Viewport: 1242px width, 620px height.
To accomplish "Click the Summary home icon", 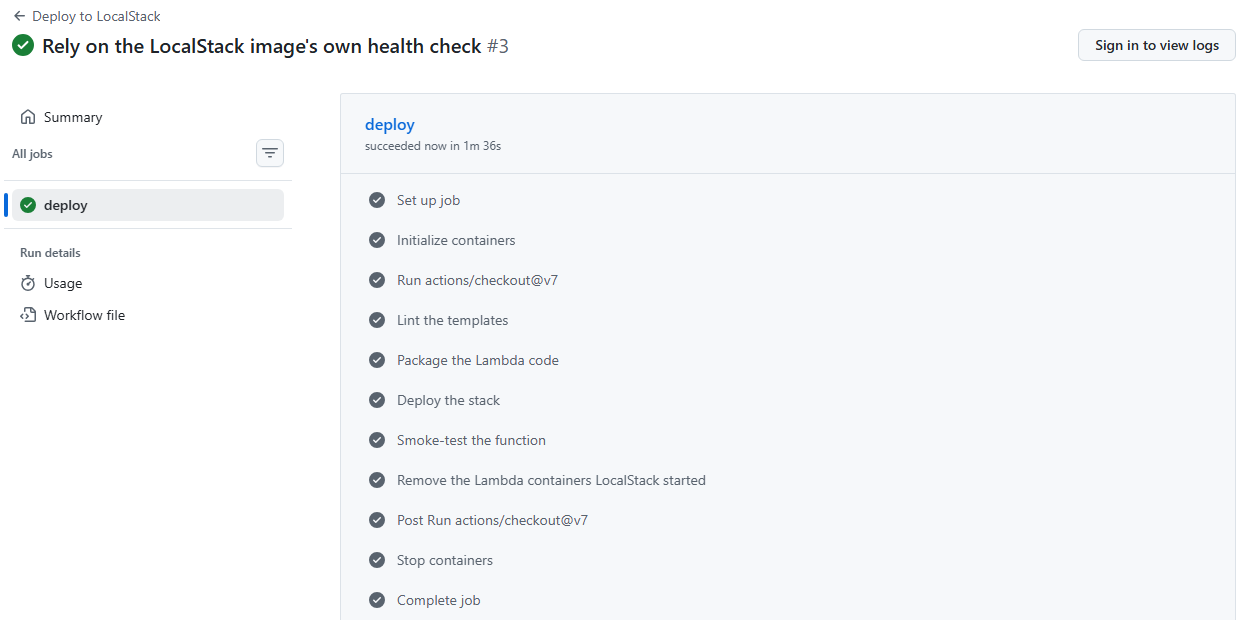I will coord(28,117).
